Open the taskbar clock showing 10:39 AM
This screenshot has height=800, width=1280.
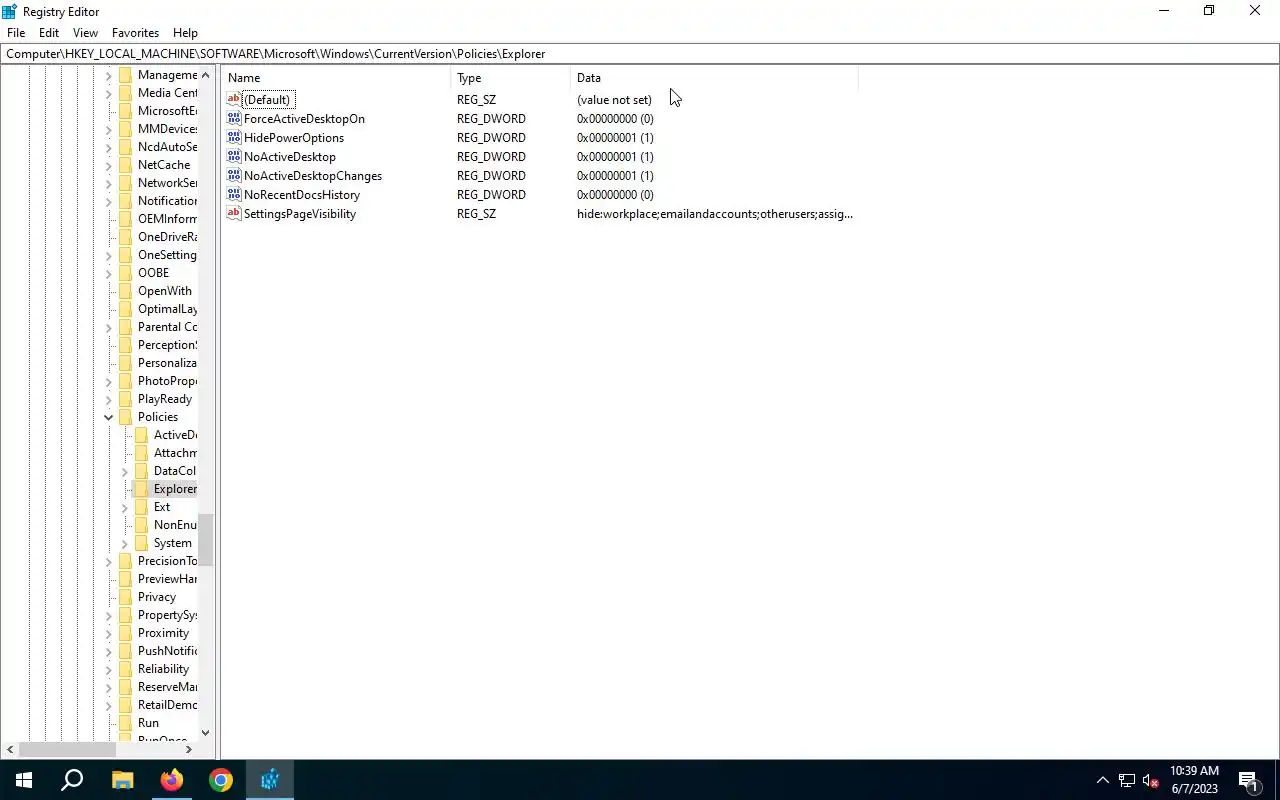pos(1194,780)
